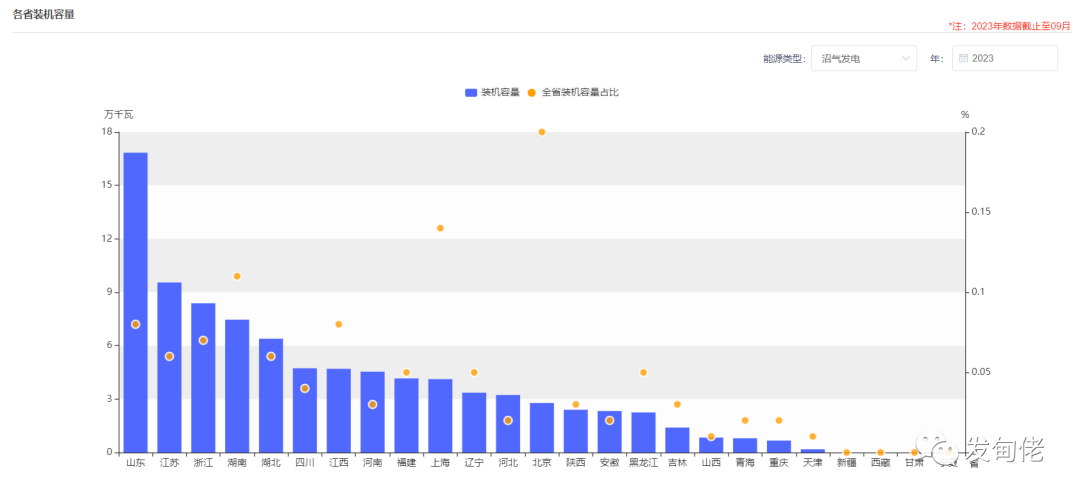Click the orange dot above 上海
1080x498 pixels.
(440, 228)
